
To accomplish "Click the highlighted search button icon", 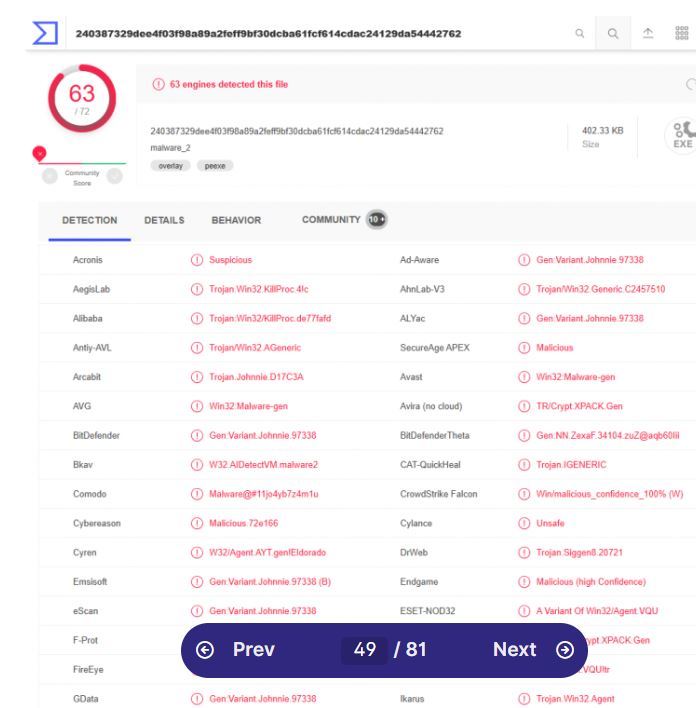I will click(x=613, y=33).
